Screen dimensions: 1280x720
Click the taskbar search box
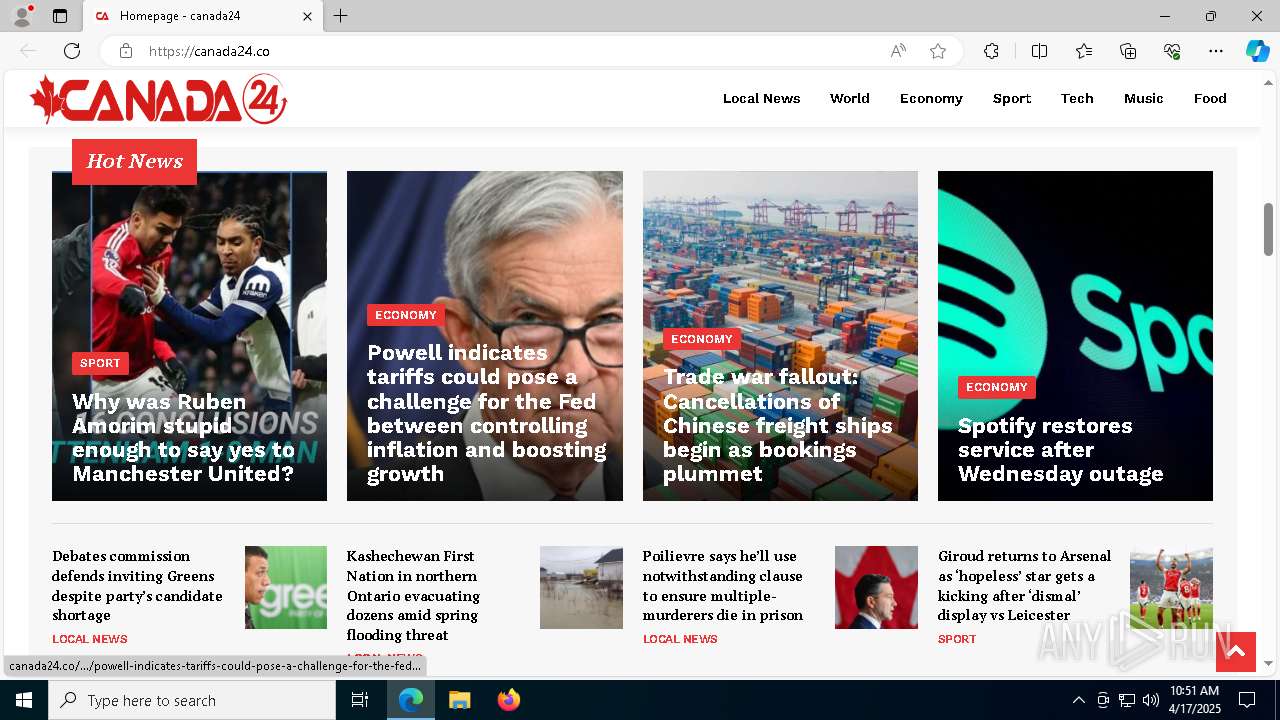click(192, 700)
